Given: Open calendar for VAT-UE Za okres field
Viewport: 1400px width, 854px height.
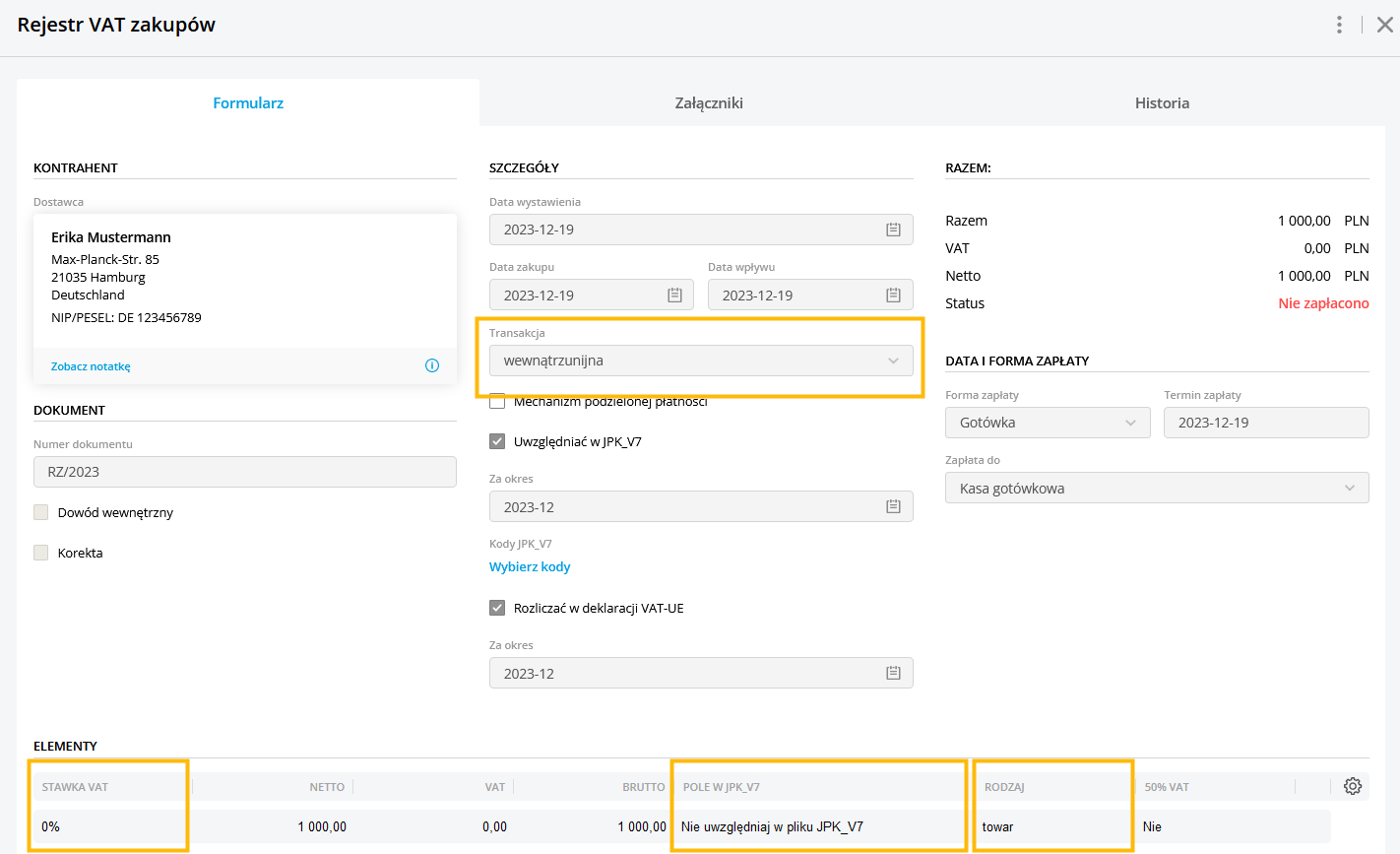Looking at the screenshot, I should pyautogui.click(x=893, y=674).
